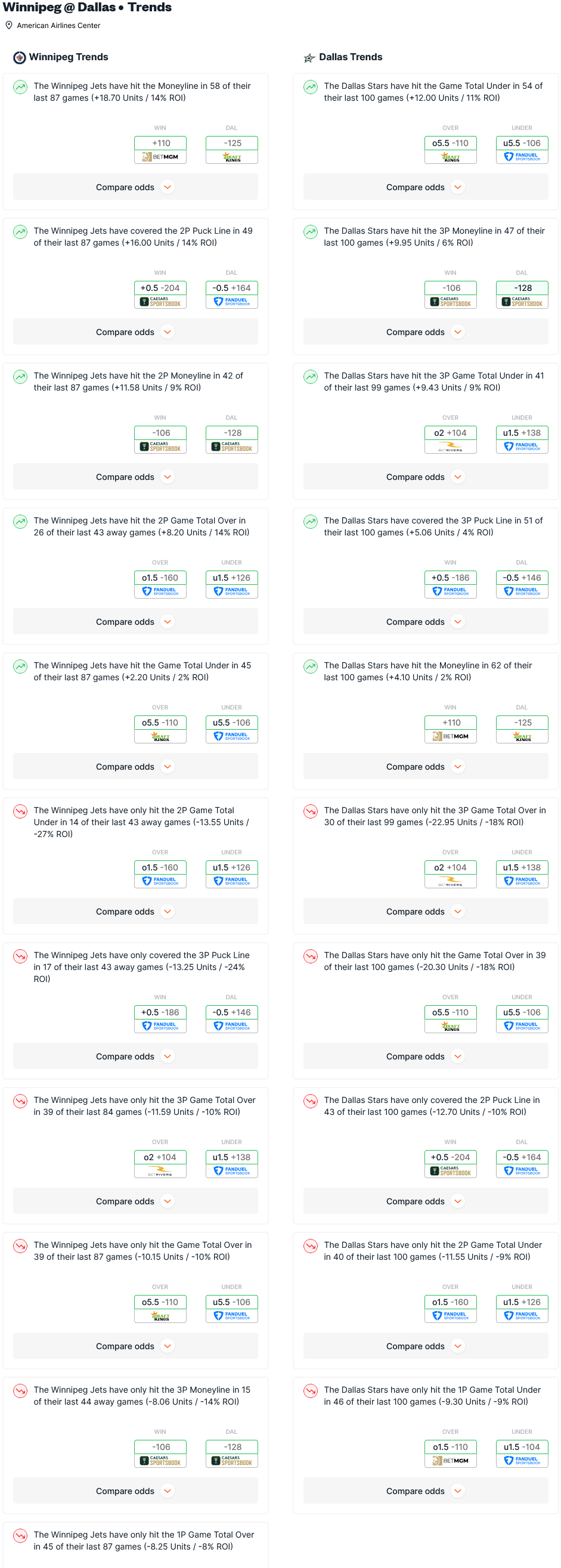Click red trend icon beside Stars 1P Game Total Under
The height and width of the screenshot is (1568, 561).
pos(311,1391)
